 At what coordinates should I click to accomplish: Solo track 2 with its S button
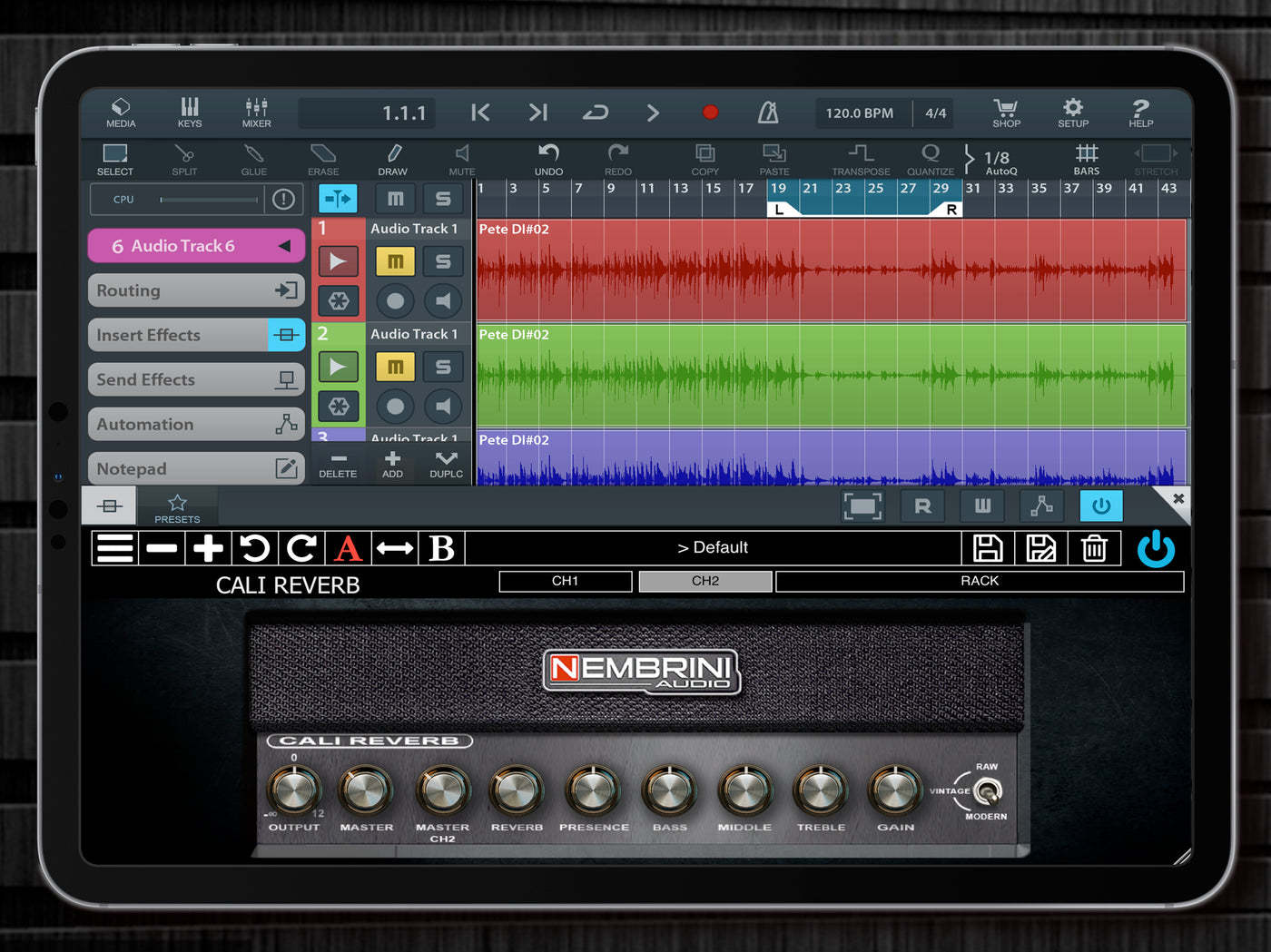click(x=443, y=367)
